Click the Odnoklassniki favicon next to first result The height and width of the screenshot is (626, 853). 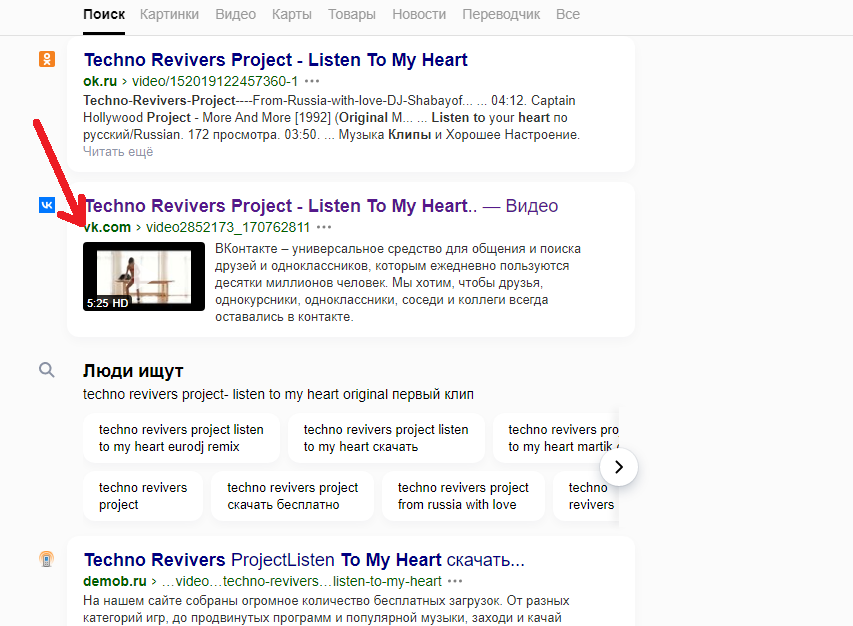point(47,59)
